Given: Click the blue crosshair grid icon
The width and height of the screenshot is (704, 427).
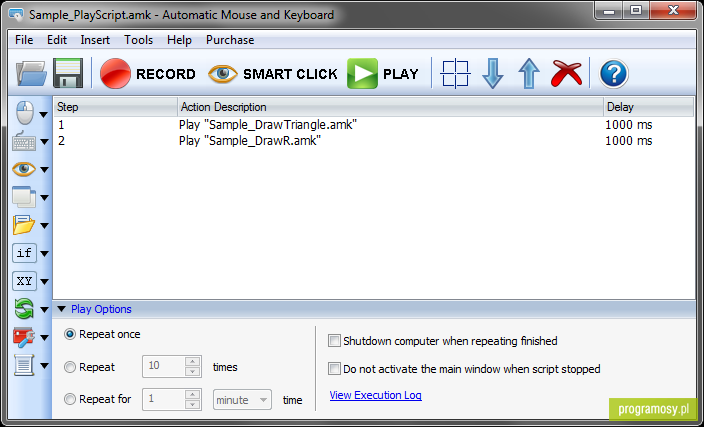Looking at the screenshot, I should (455, 73).
